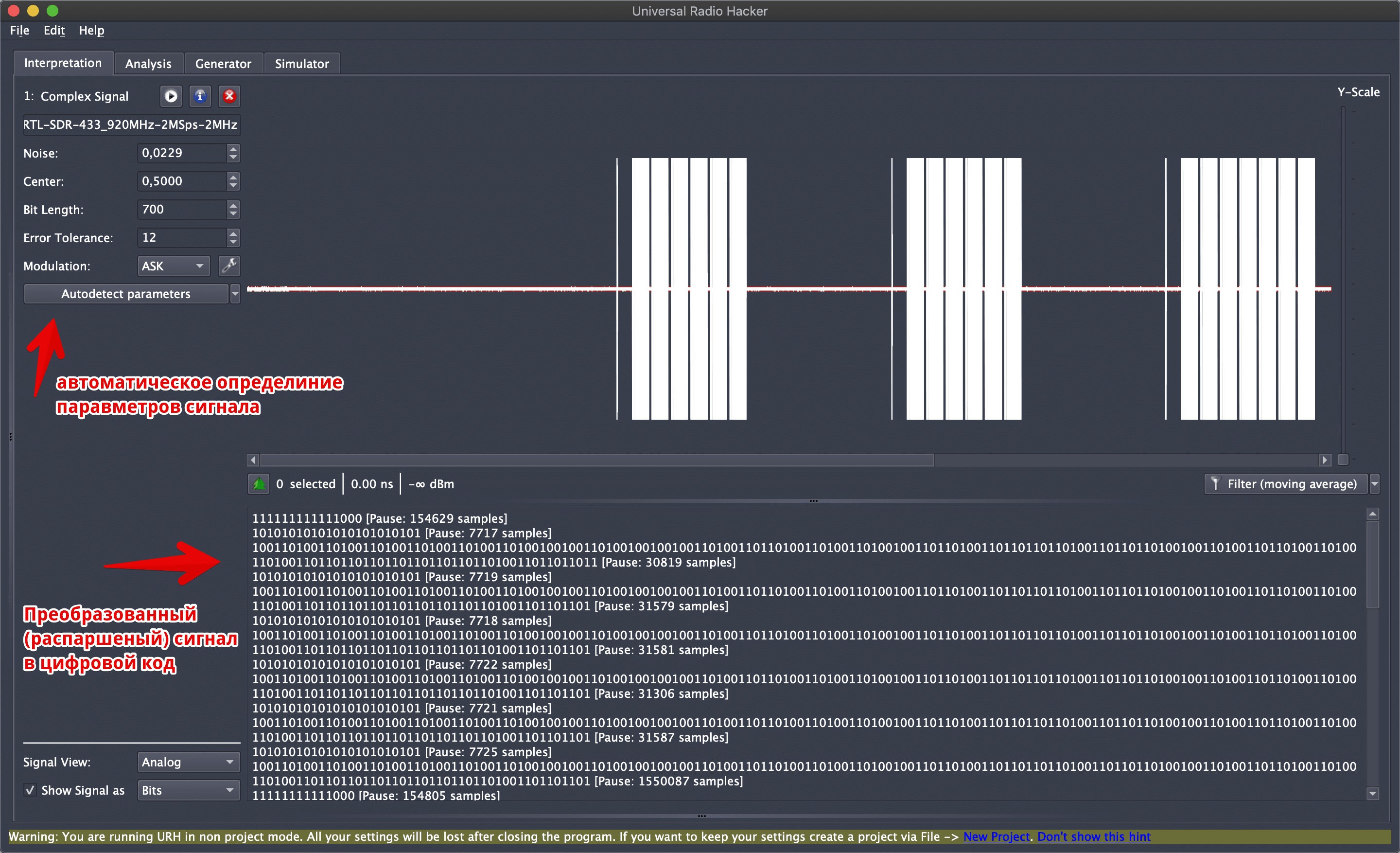Close the signal with red X
This screenshot has height=853, width=1400.
coord(229,96)
